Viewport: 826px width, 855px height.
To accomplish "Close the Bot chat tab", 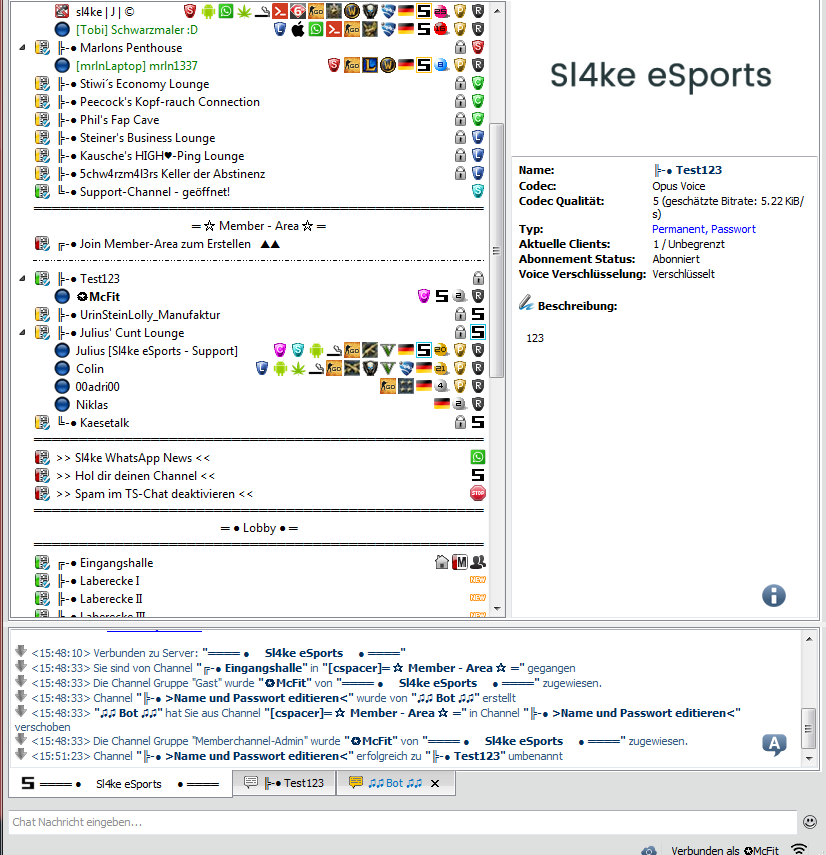I will pyautogui.click(x=435, y=784).
